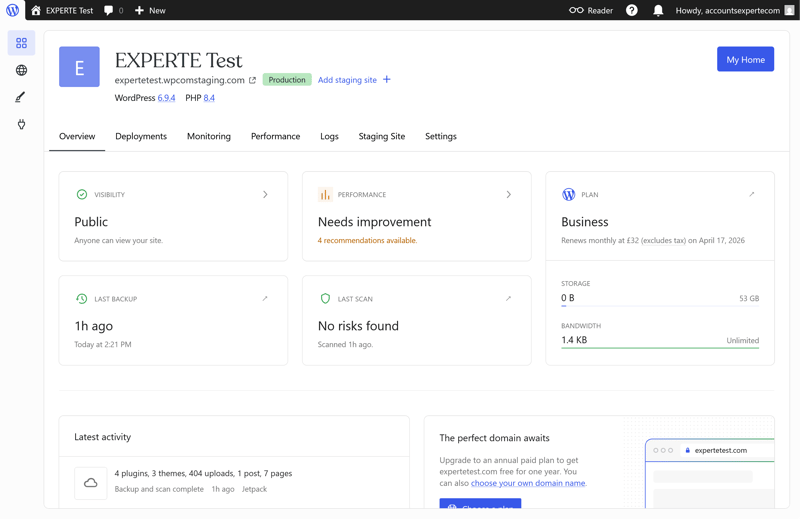Click the user avatar beside Howdy

(789, 10)
